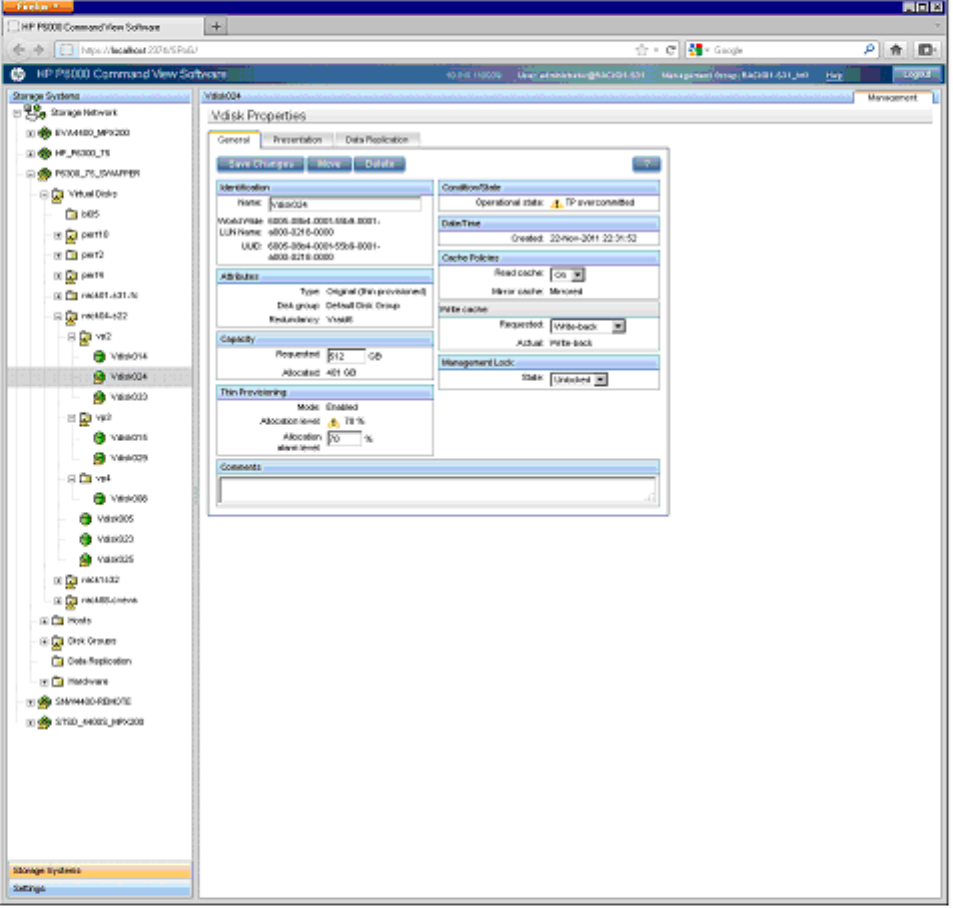Select Vdisk033 in the tree
The width and height of the screenshot is (953, 908).
click(x=129, y=397)
